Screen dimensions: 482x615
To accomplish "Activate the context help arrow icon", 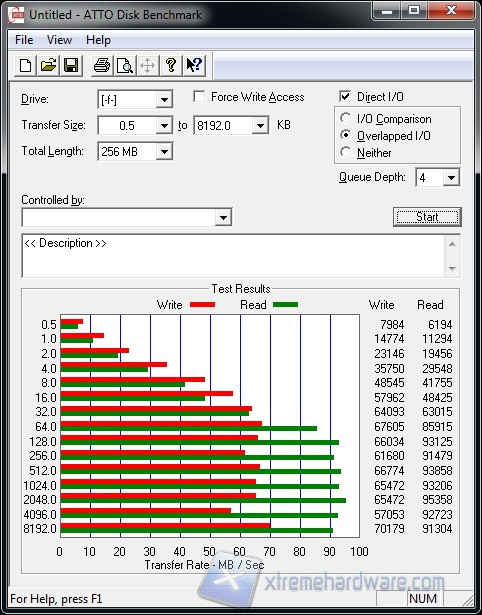I will pos(194,65).
